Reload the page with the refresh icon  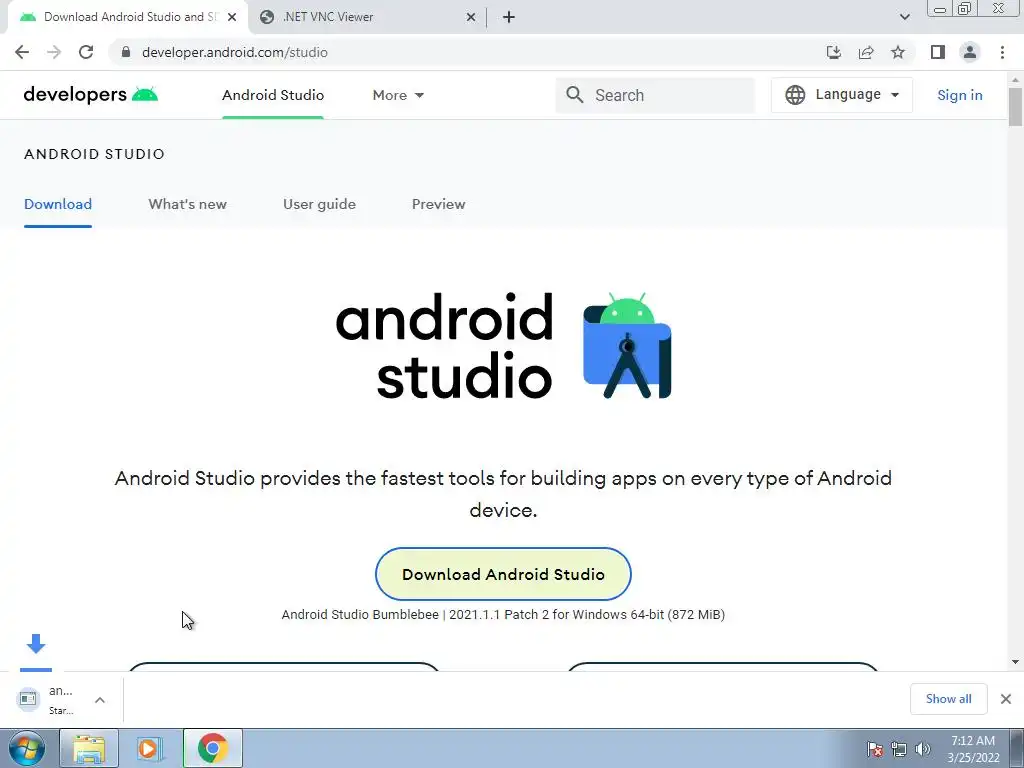pos(86,52)
